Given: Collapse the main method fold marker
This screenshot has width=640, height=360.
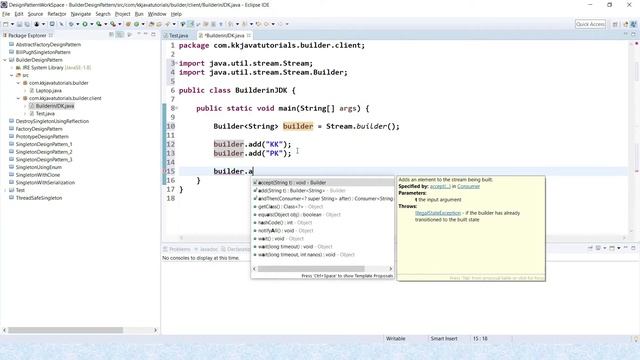Looking at the screenshot, I should (177, 108).
